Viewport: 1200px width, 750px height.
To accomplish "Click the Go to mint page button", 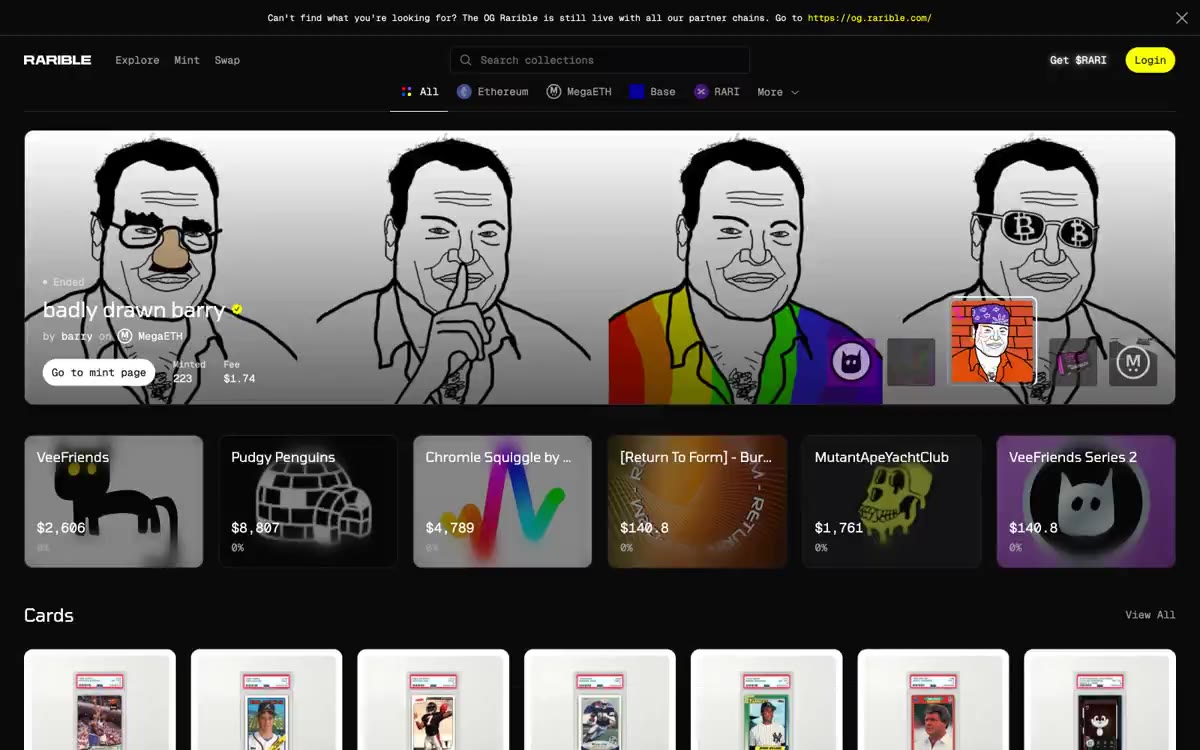I will [99, 372].
